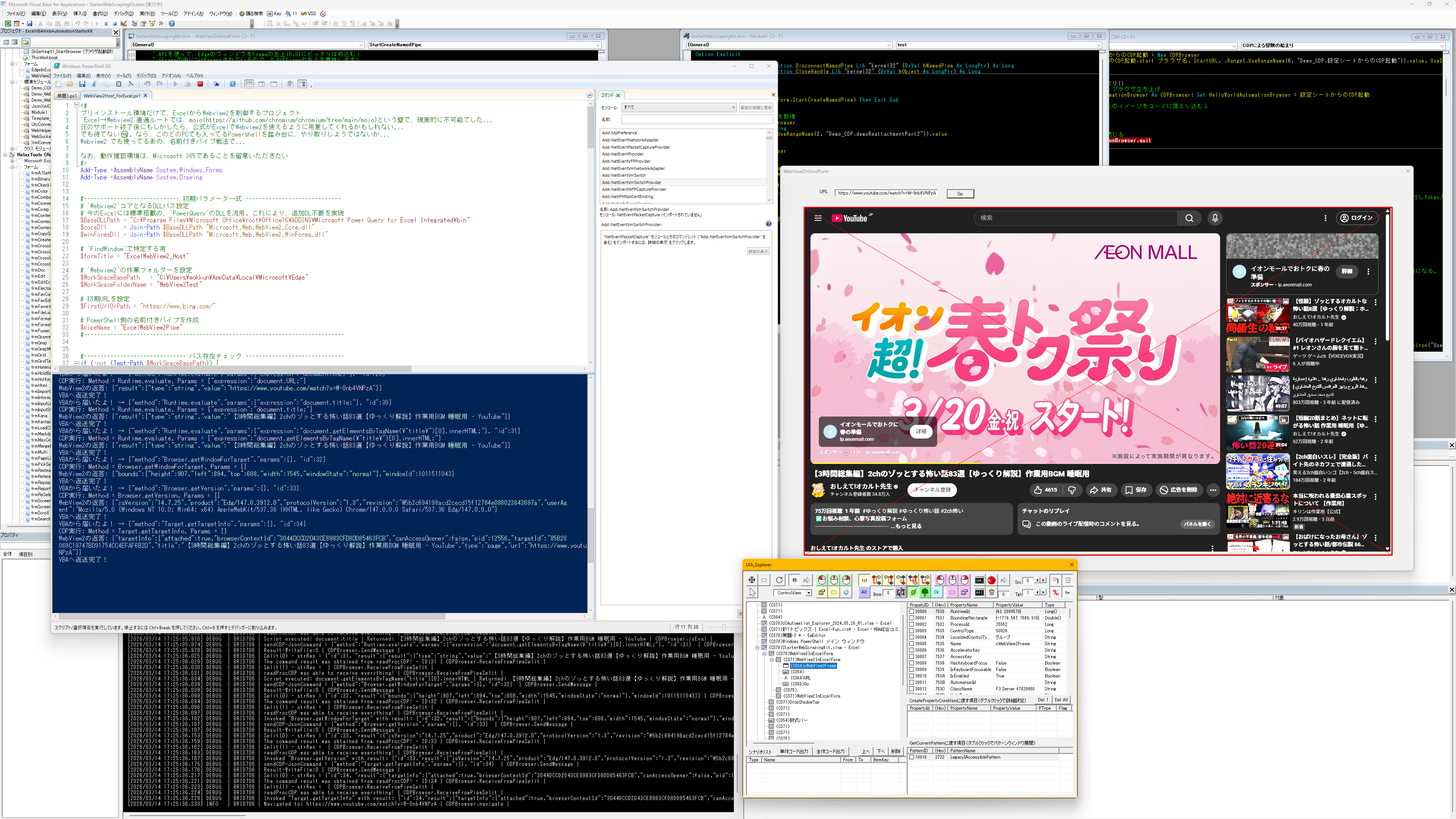Click the Save icon in PowerShell ISE toolbar
The width and height of the screenshot is (1456, 819).
coord(83,84)
